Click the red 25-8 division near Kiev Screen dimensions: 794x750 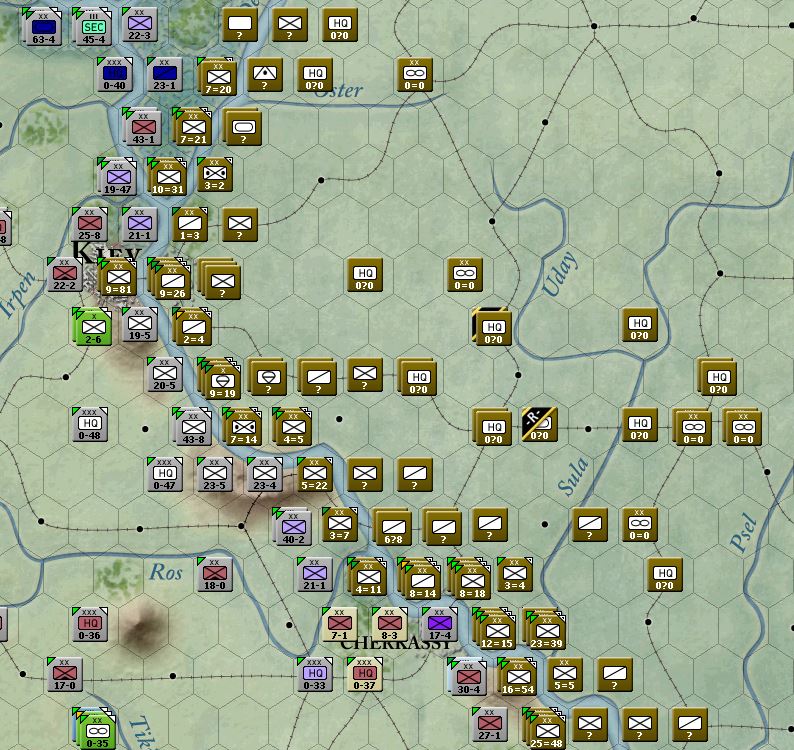point(89,224)
